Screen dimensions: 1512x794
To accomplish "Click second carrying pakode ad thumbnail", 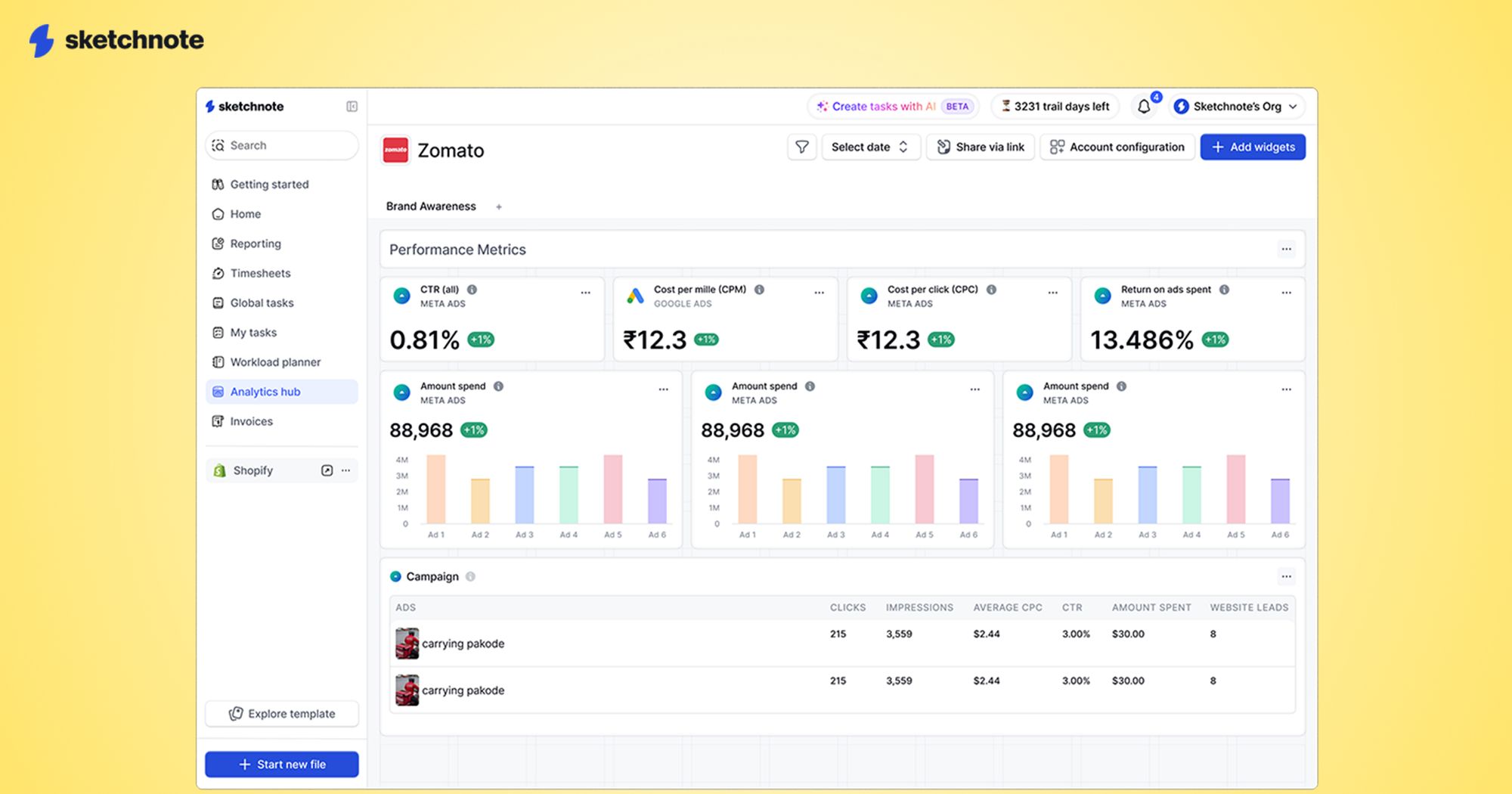I will click(x=407, y=690).
